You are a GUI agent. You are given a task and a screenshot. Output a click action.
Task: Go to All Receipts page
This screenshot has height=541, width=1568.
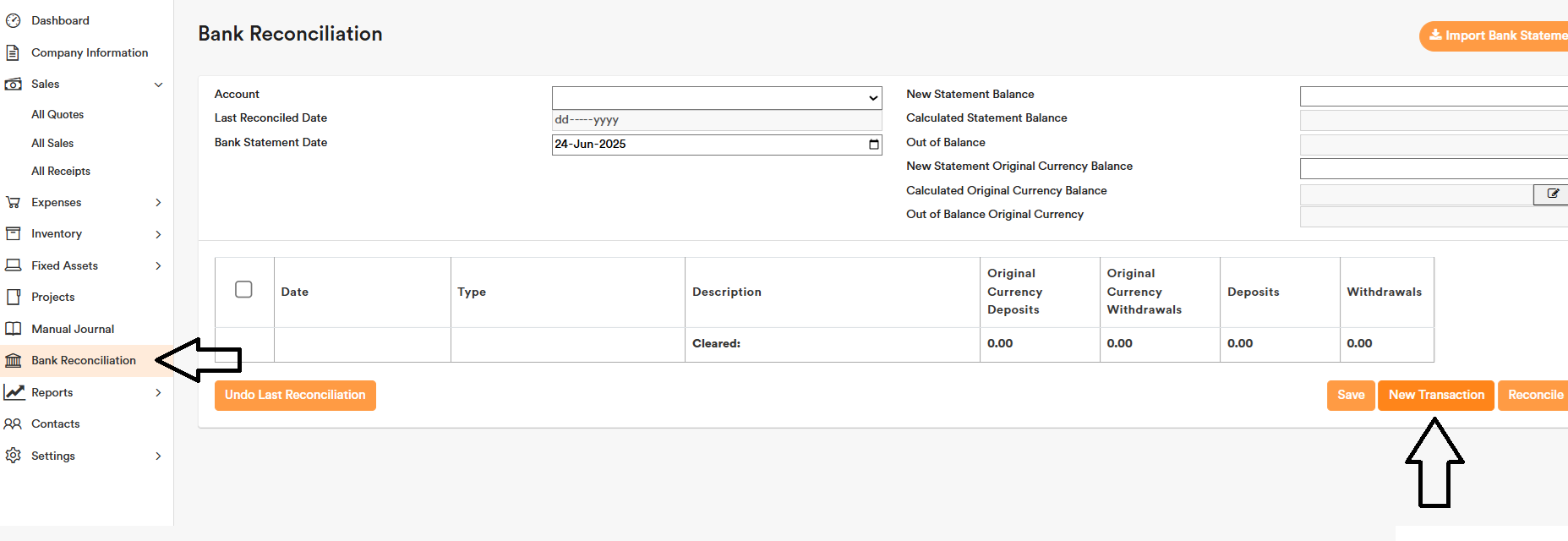[x=61, y=171]
